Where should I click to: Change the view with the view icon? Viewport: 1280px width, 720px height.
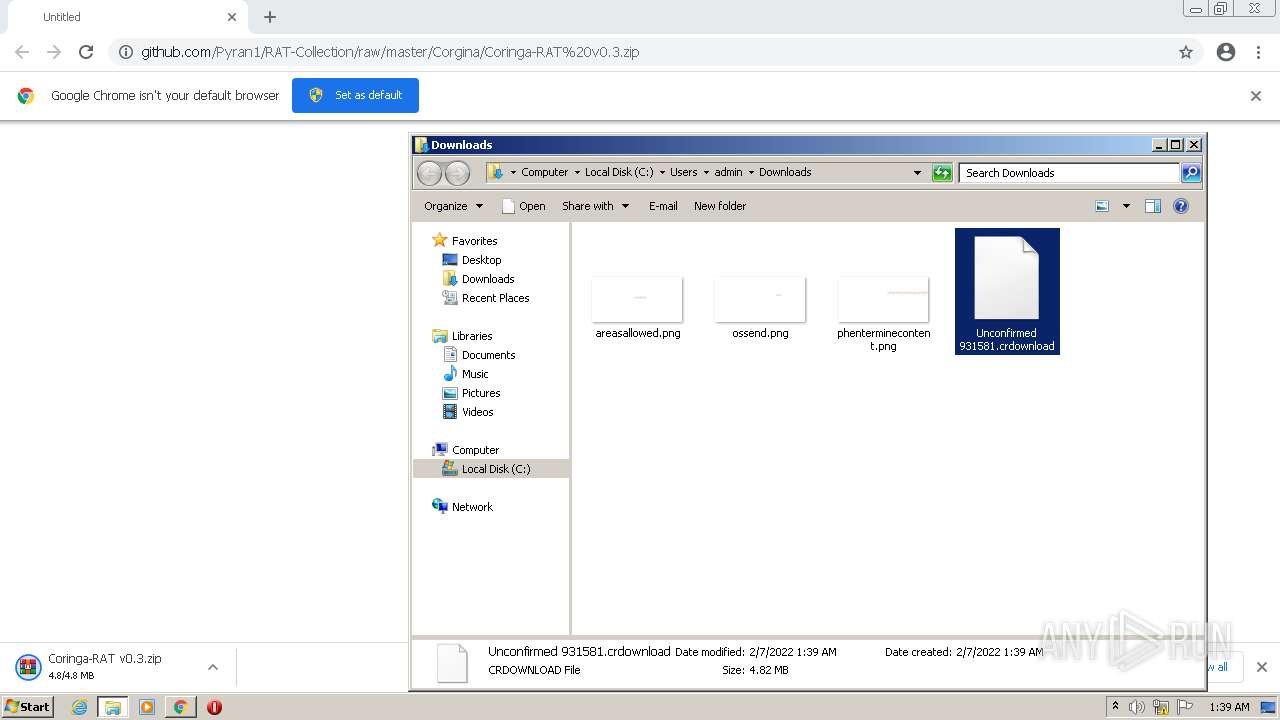tap(1102, 206)
